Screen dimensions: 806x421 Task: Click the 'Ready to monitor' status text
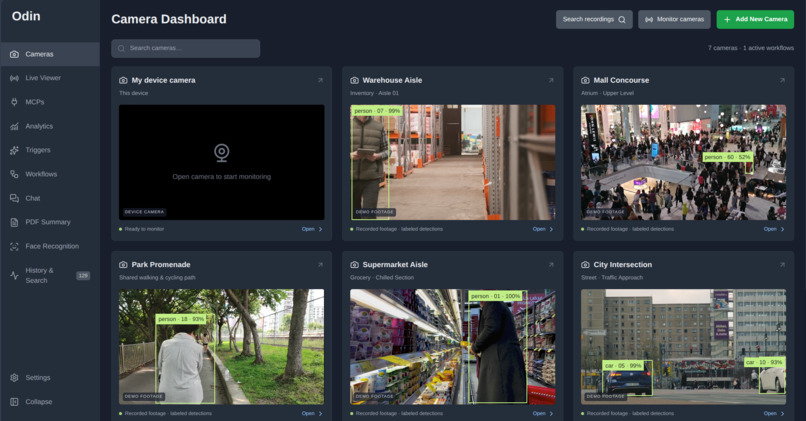coord(144,229)
